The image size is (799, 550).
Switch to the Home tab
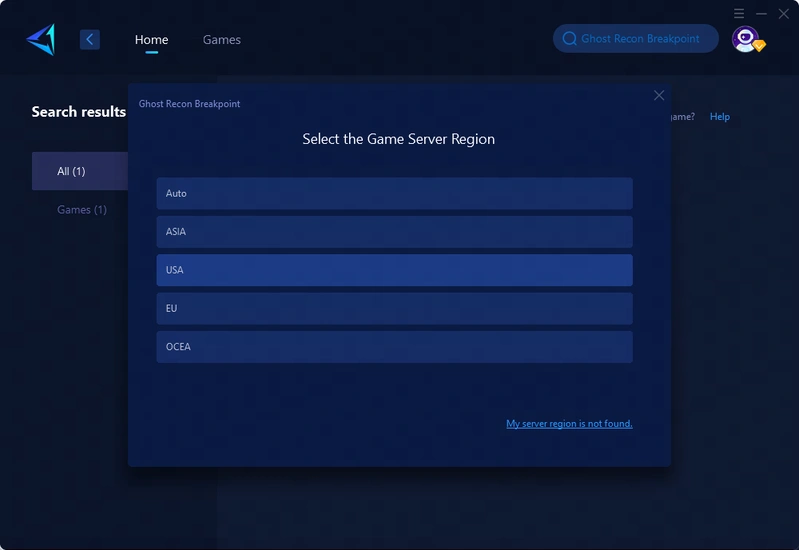tap(151, 40)
